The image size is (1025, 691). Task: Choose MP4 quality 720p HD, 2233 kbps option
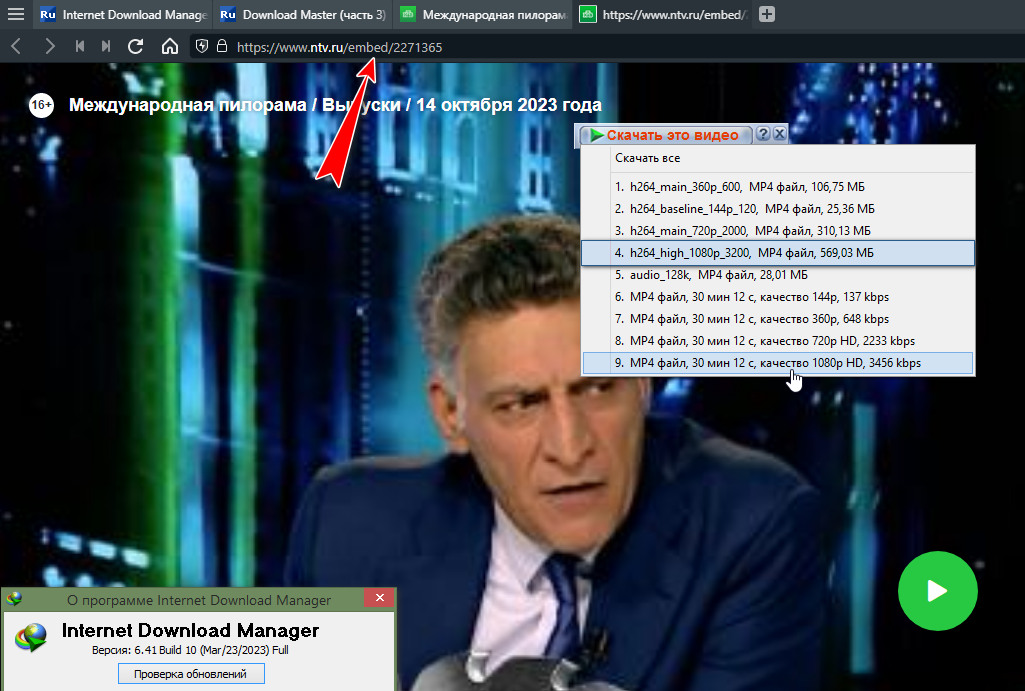(777, 341)
